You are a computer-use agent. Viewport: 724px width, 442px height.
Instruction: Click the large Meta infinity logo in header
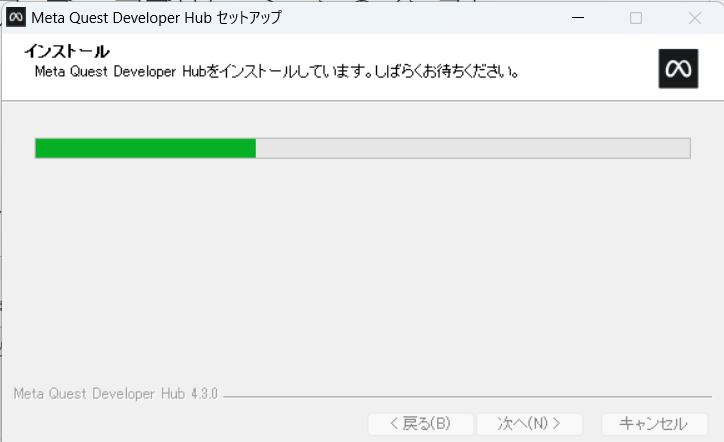[x=678, y=69]
